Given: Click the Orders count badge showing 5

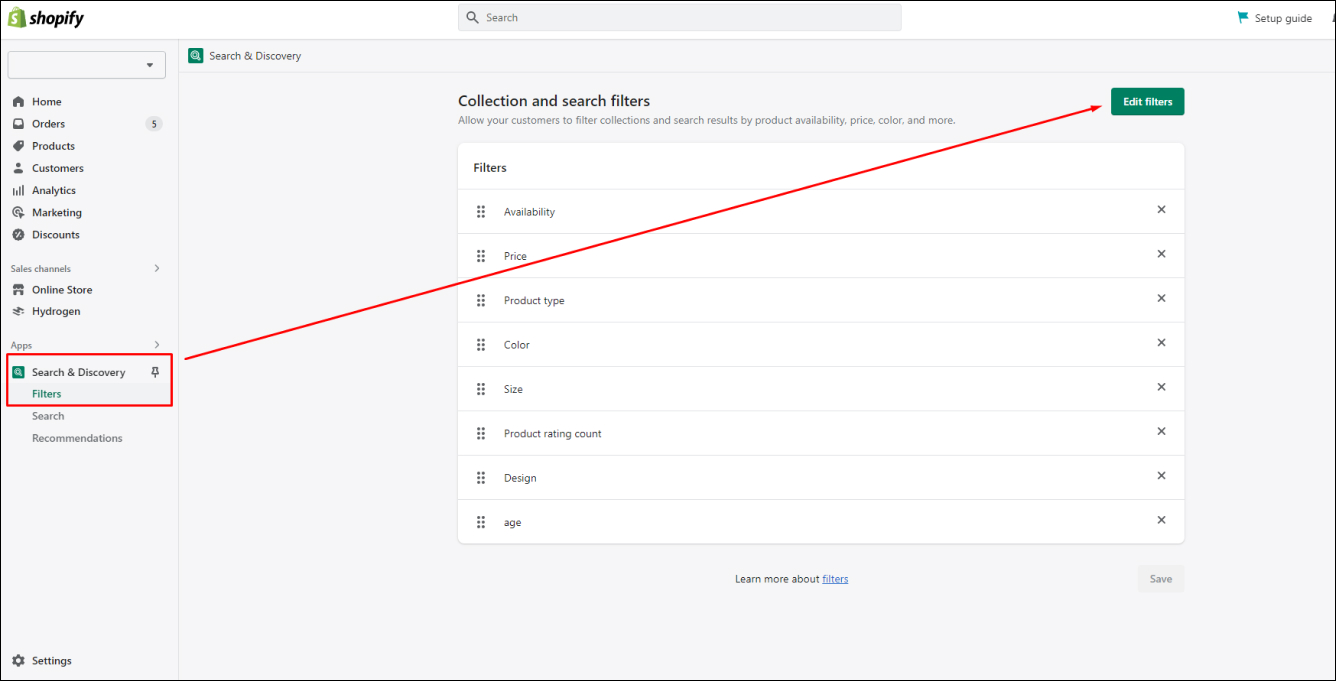Looking at the screenshot, I should pos(153,124).
